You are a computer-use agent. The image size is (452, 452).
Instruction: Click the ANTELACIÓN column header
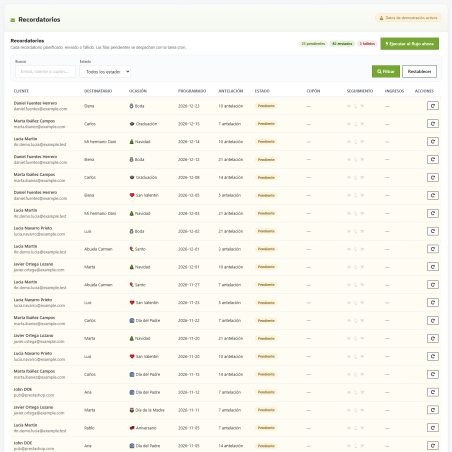click(231, 91)
